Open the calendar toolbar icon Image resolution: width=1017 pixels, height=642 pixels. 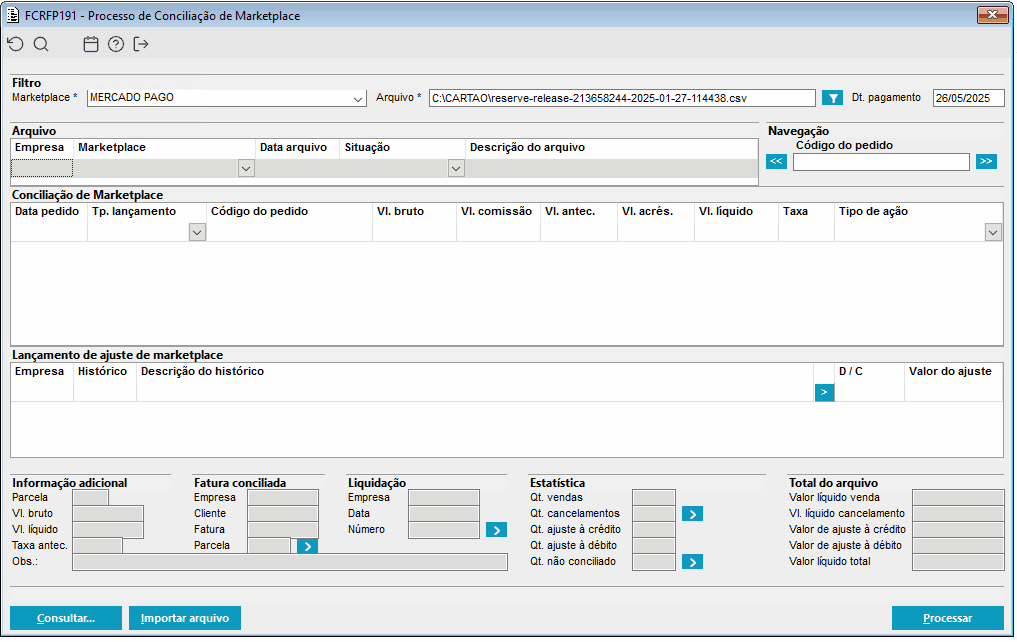[x=91, y=44]
